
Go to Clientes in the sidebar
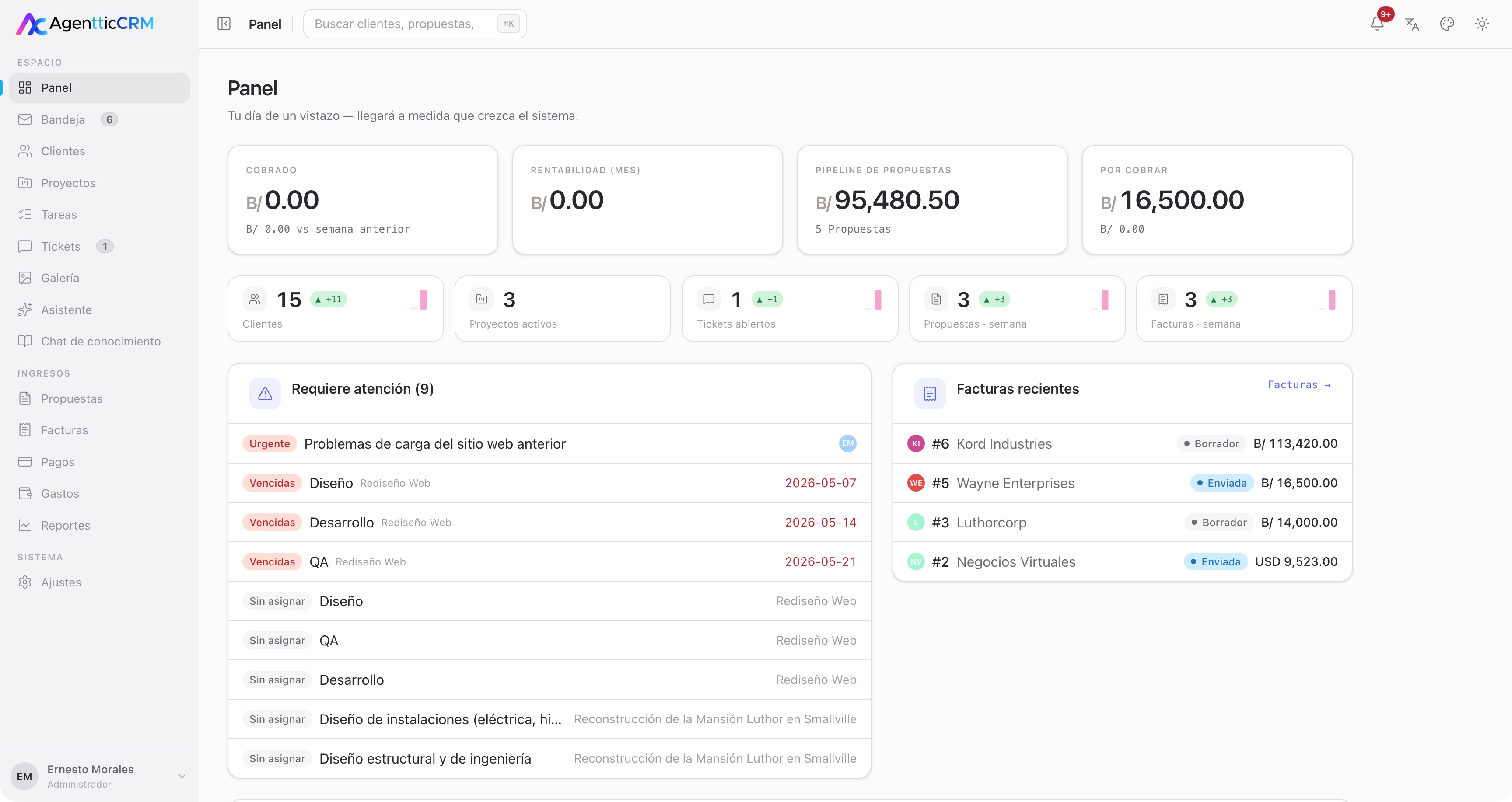(98, 151)
